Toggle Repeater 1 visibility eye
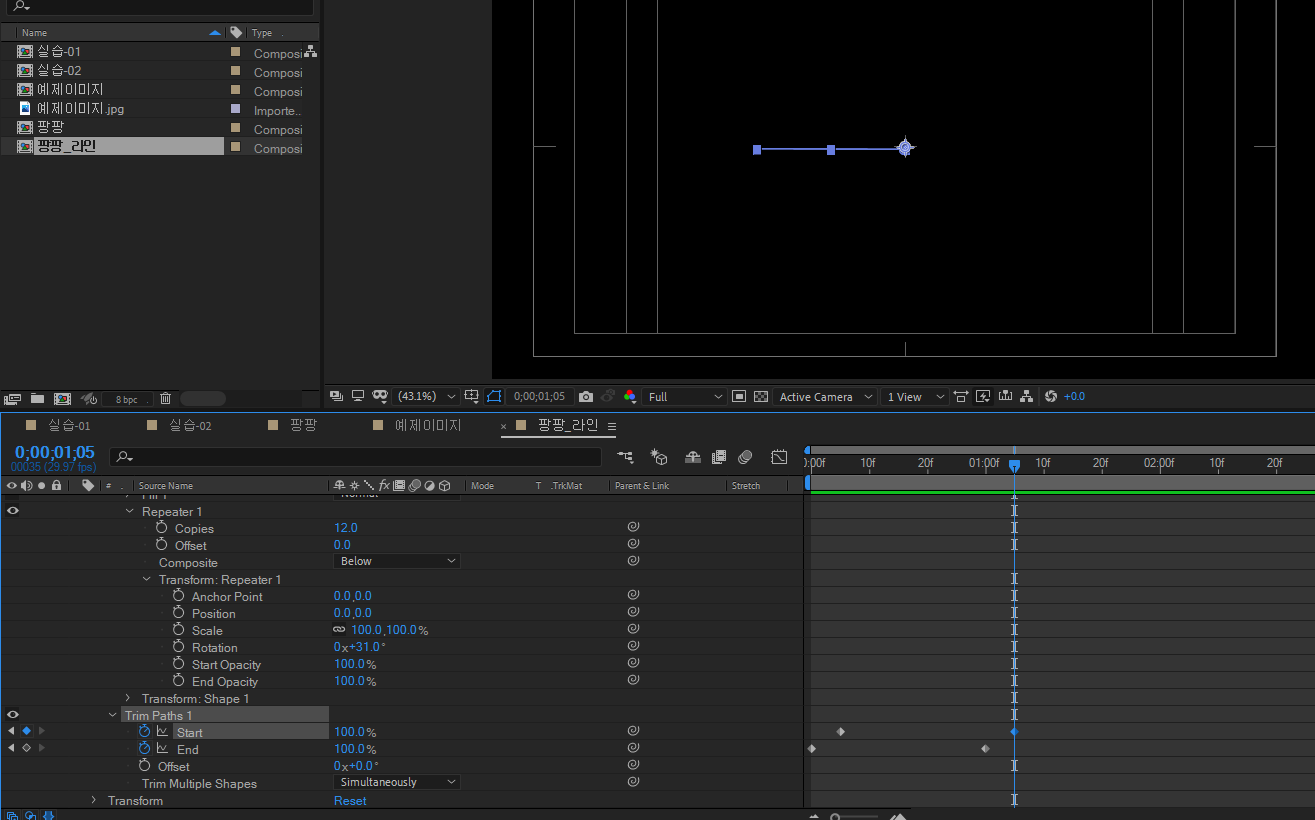The height and width of the screenshot is (820, 1315). pos(13,511)
